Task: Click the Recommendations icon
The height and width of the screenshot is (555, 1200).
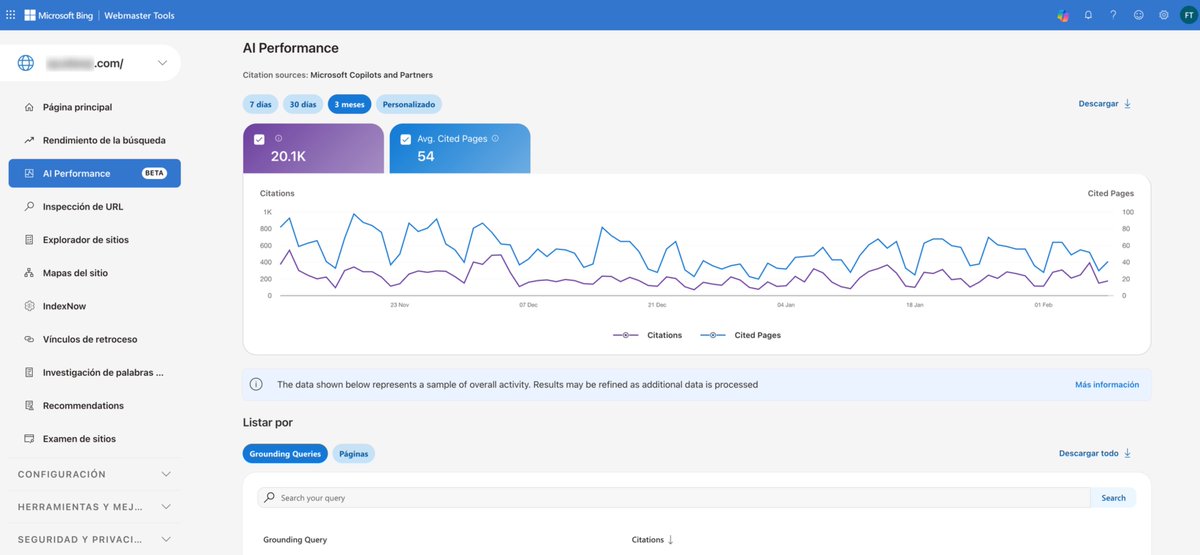Action: pyautogui.click(x=30, y=405)
